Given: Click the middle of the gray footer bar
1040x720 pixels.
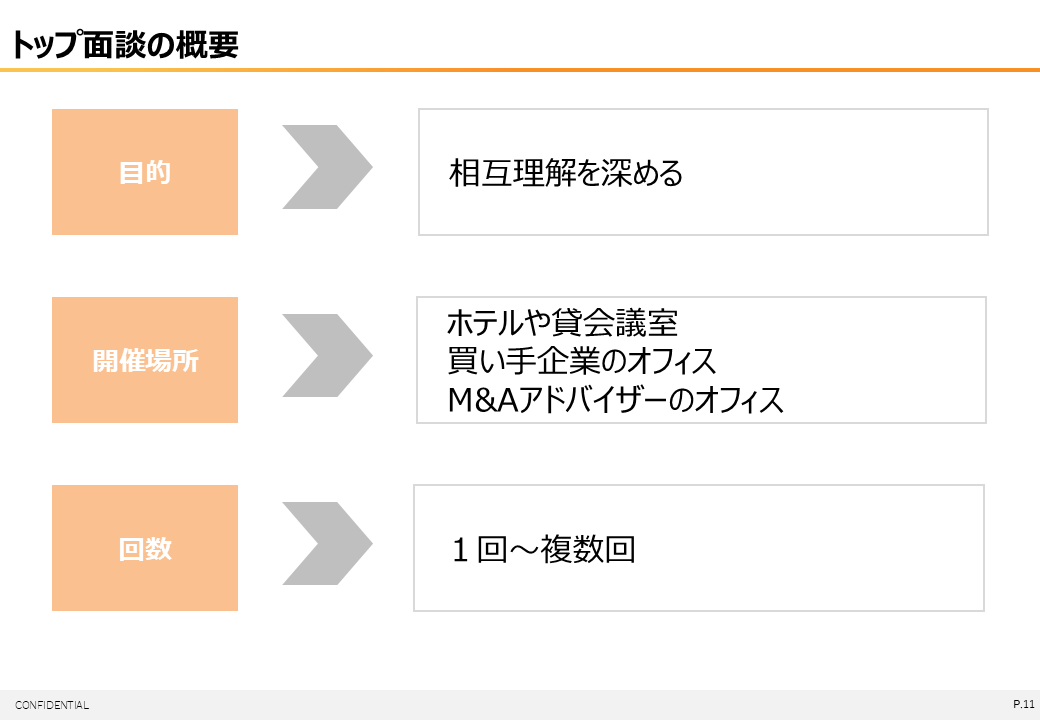Looking at the screenshot, I should [520, 705].
